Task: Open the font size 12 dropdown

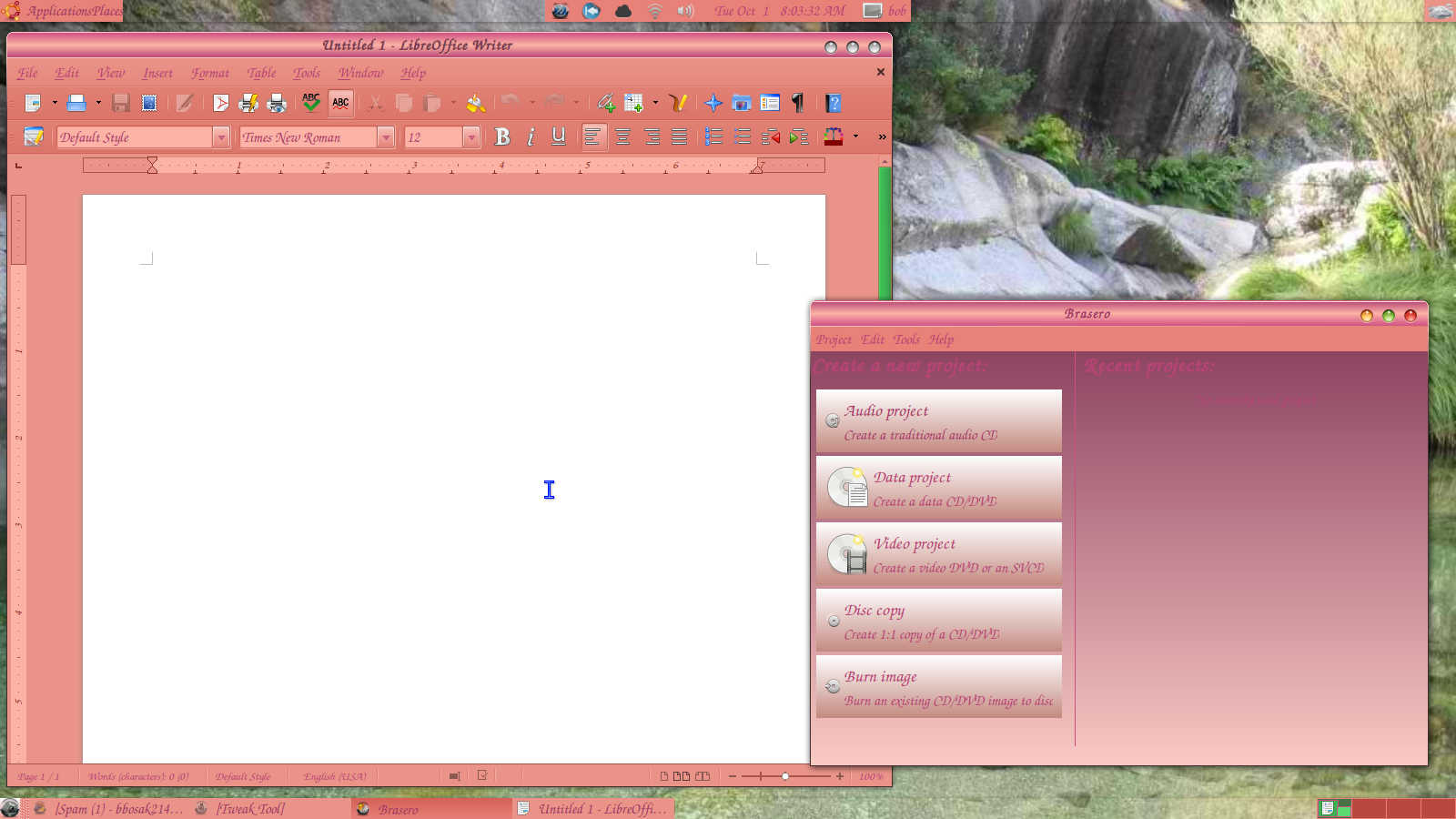Action: click(470, 137)
